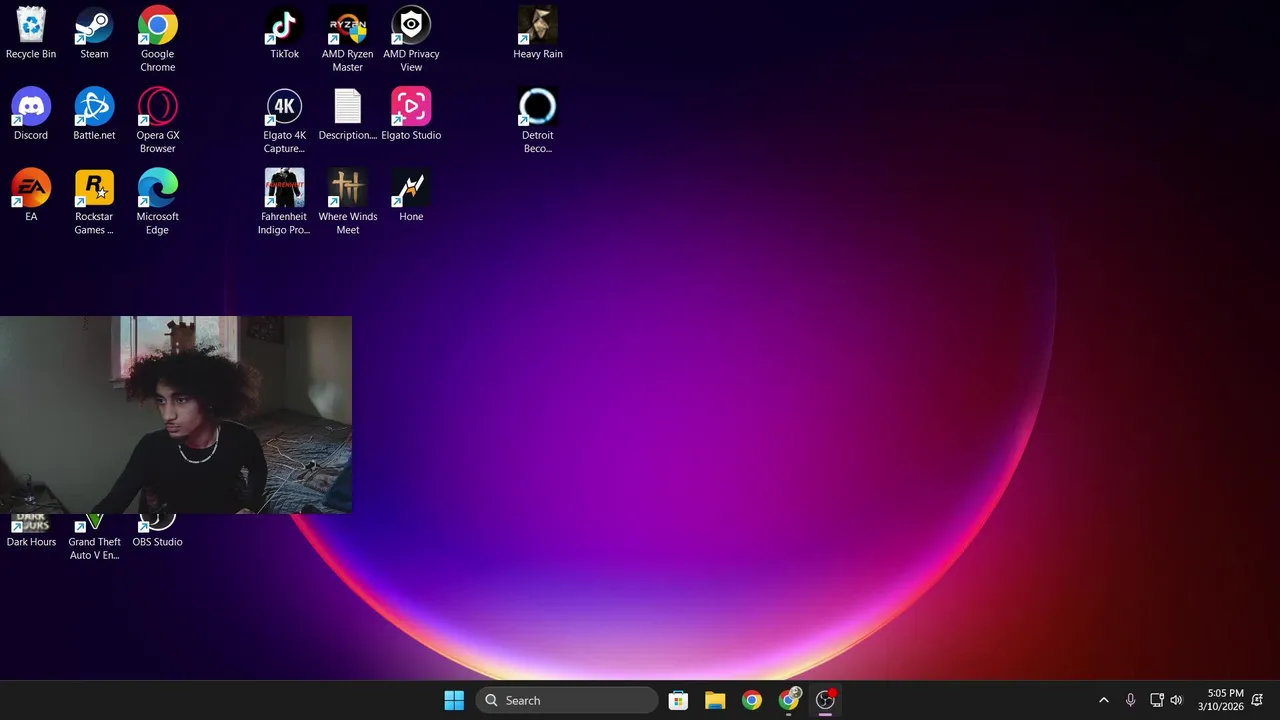Viewport: 1280px width, 720px height.
Task: Open File Explorer from the taskbar
Action: 715,700
